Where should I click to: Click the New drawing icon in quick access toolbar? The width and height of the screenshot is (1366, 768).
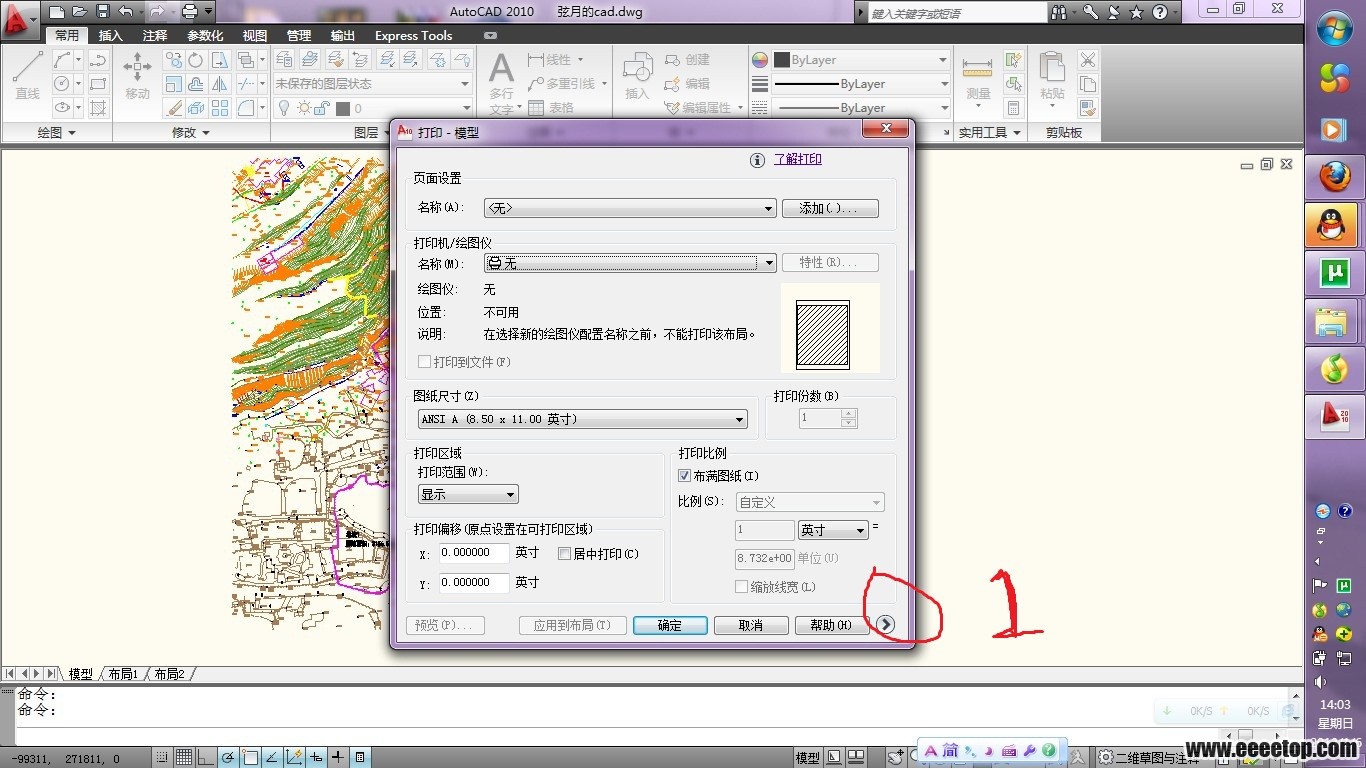tap(58, 12)
